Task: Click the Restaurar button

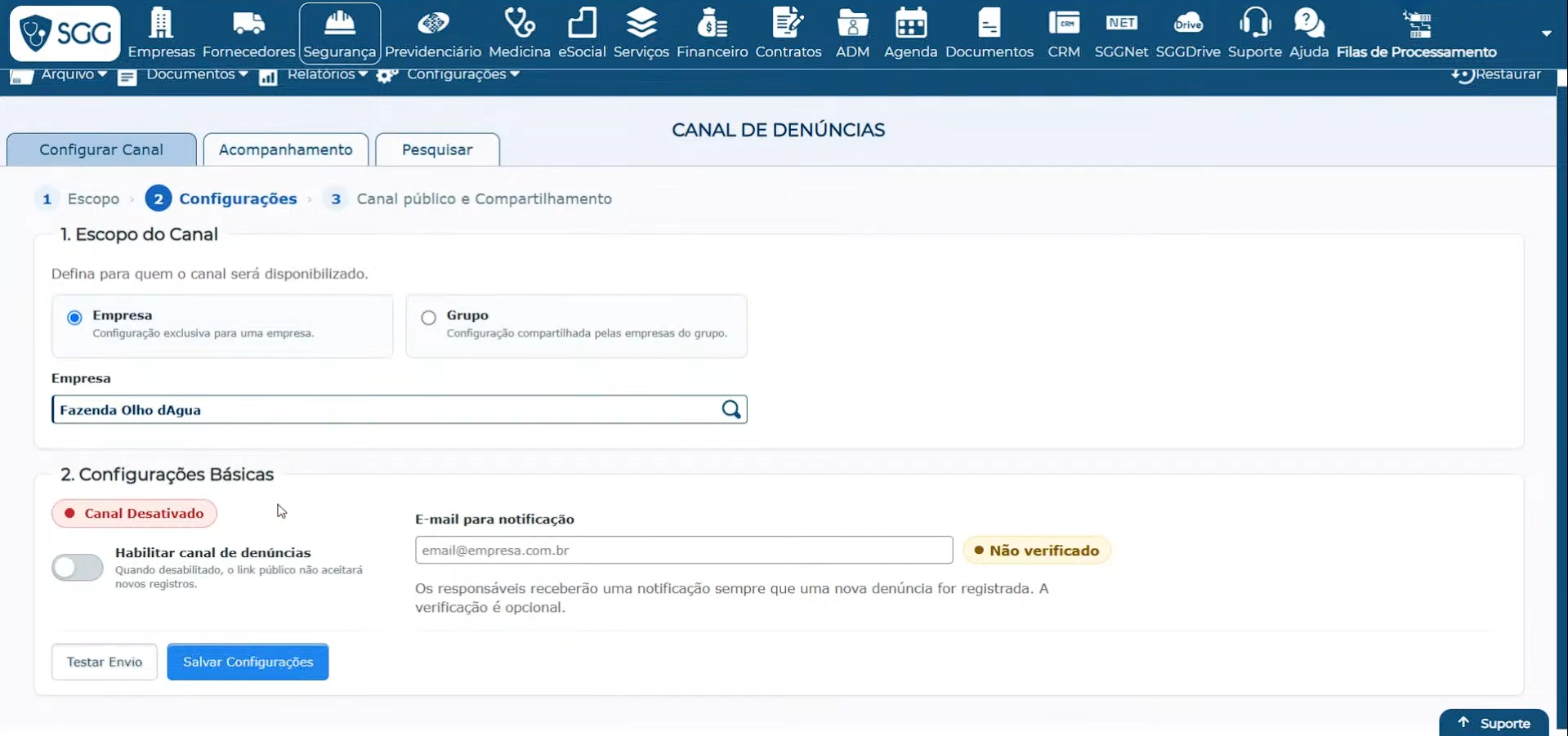Action: point(1497,74)
